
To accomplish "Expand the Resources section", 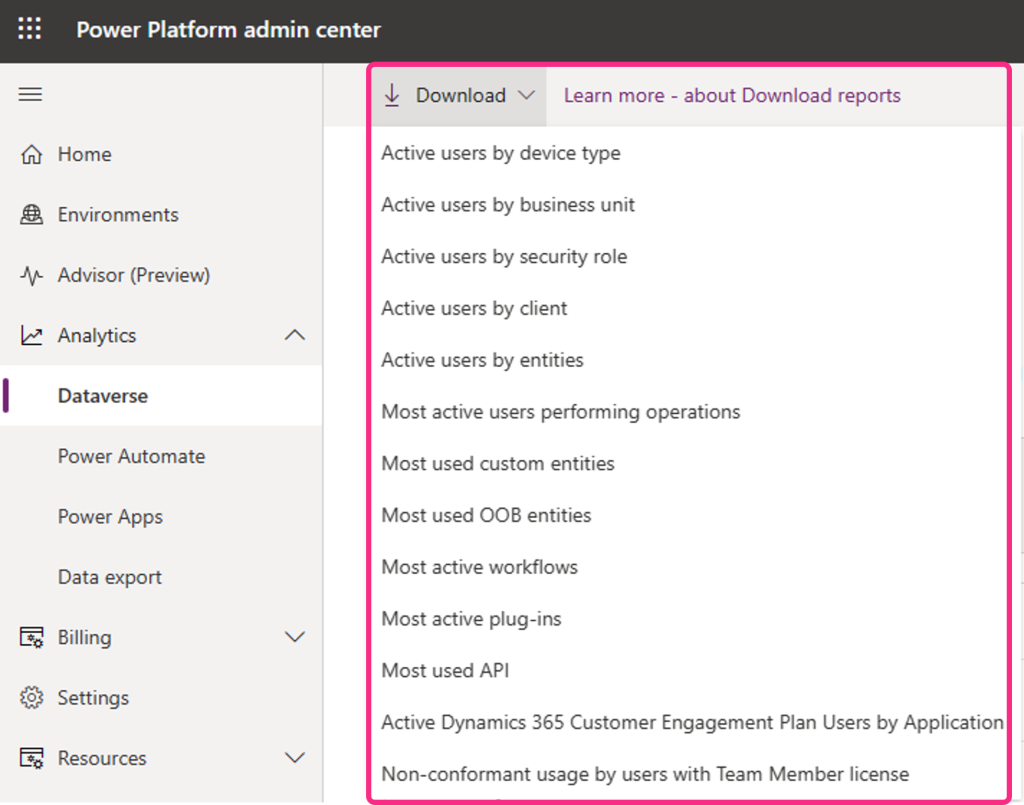I will tap(295, 757).
